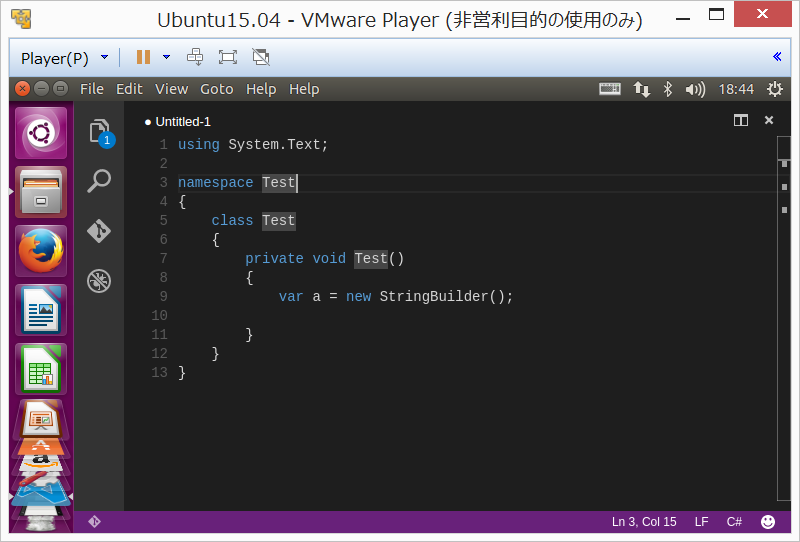
Task: Open the Files manager from the launcher
Action: point(41,192)
